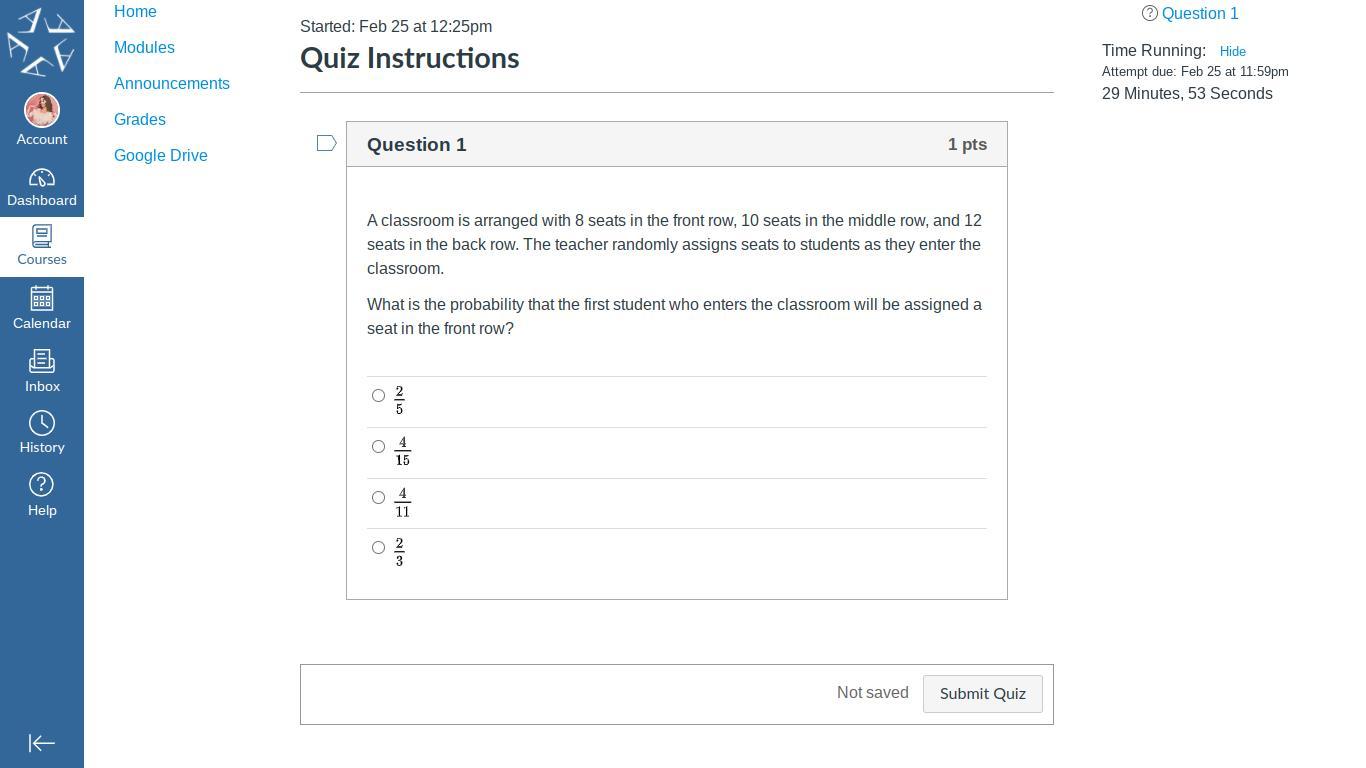Select the 4/15 answer radio button

(x=378, y=447)
